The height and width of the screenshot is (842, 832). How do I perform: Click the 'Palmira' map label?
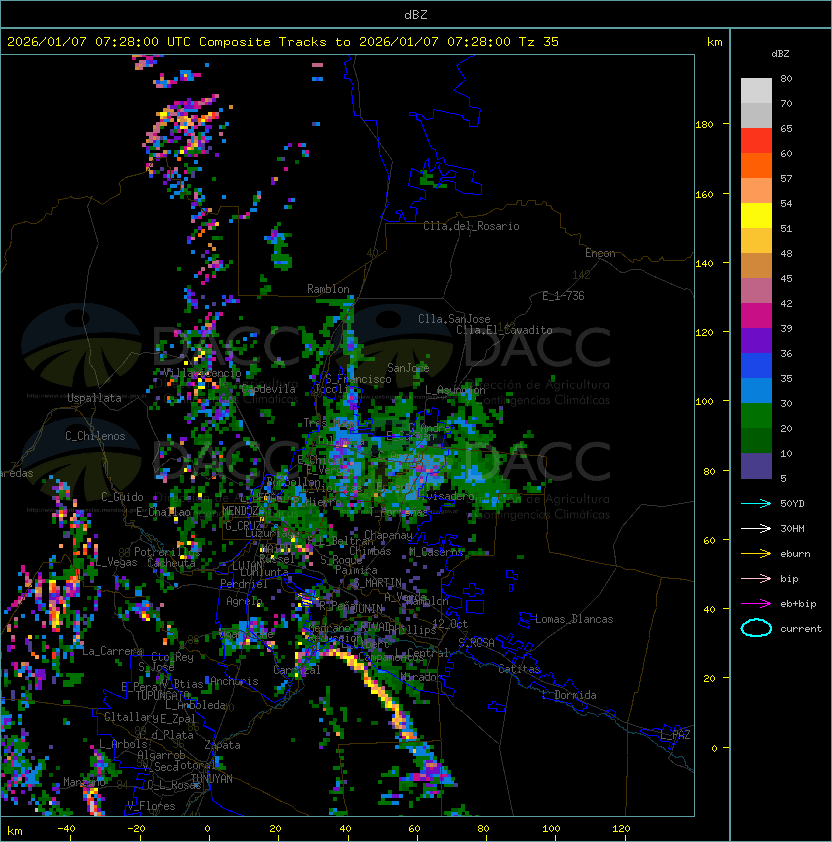pyautogui.click(x=356, y=570)
